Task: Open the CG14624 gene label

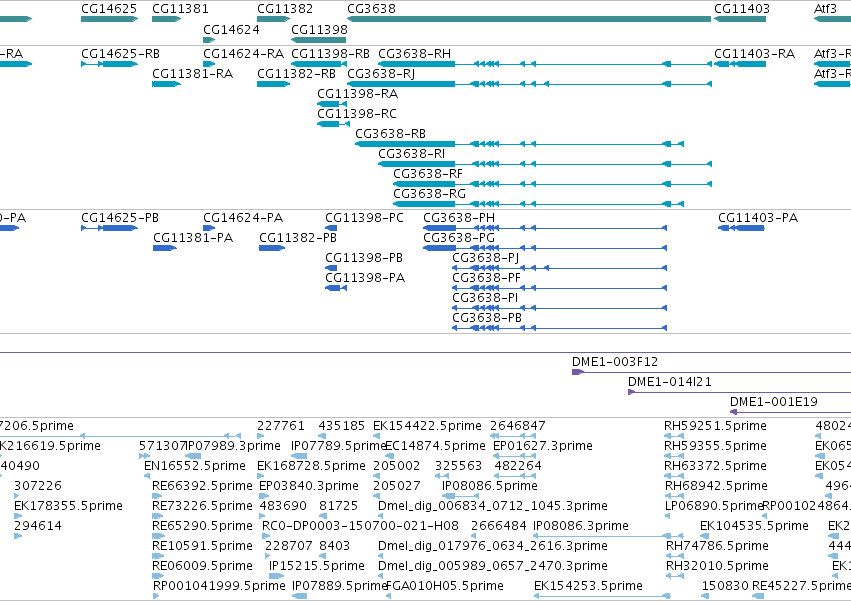Action: click(231, 29)
